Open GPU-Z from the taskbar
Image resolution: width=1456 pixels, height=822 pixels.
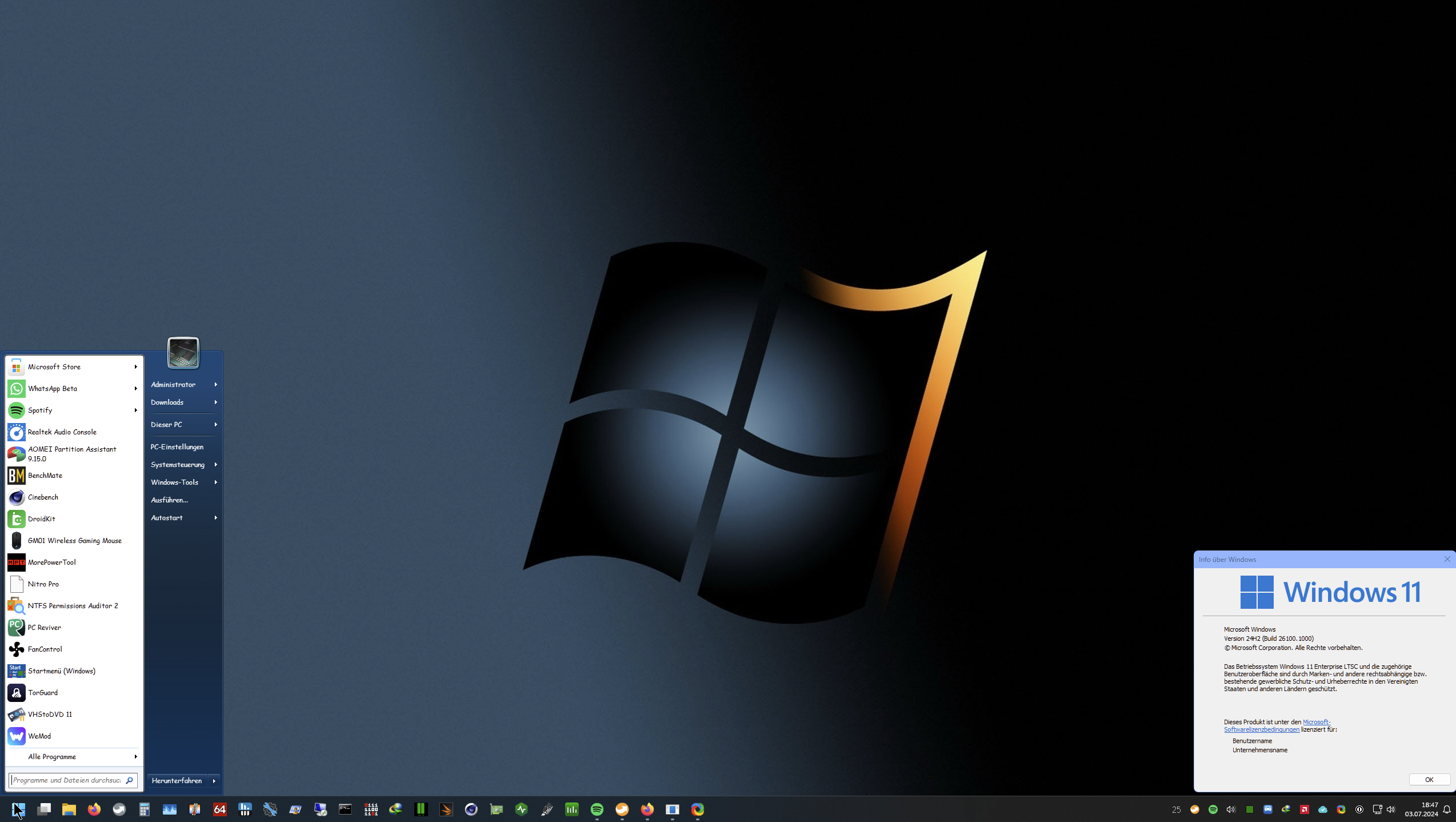pyautogui.click(x=496, y=809)
